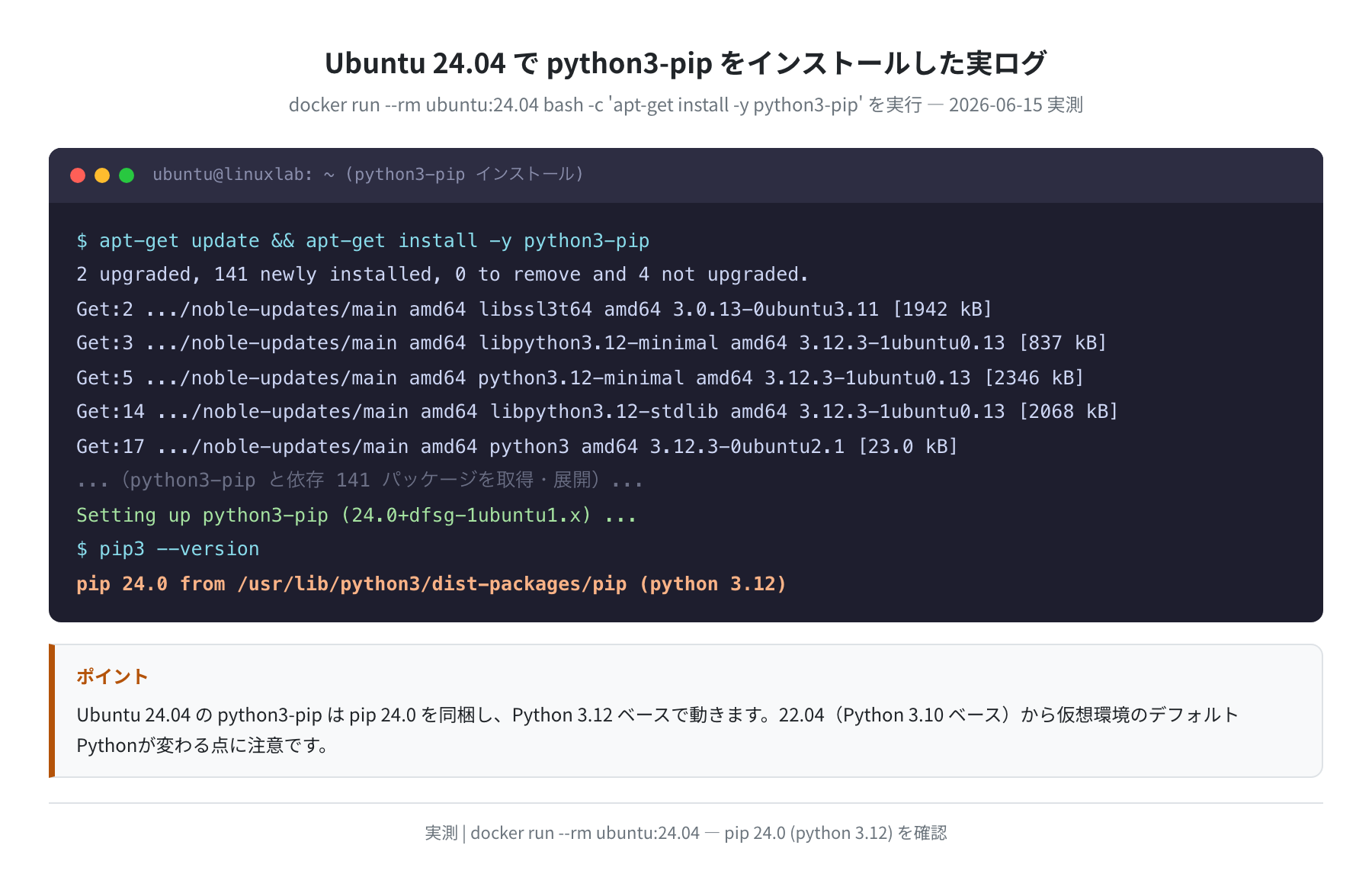Click the Get:14 libpython3.12-stdlib line
The width and height of the screenshot is (1372, 874).
[597, 412]
